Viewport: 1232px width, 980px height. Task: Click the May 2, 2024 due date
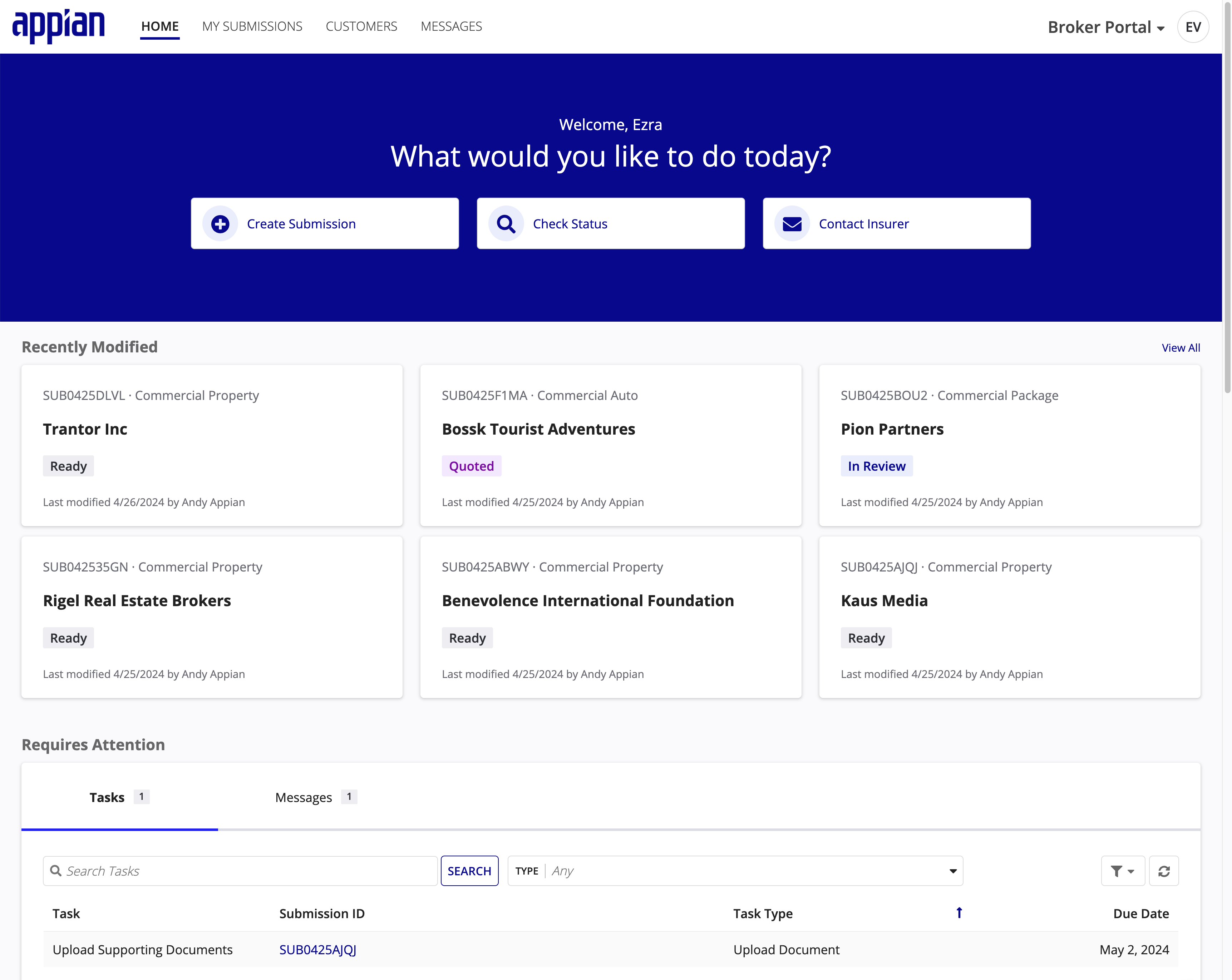coord(1134,950)
